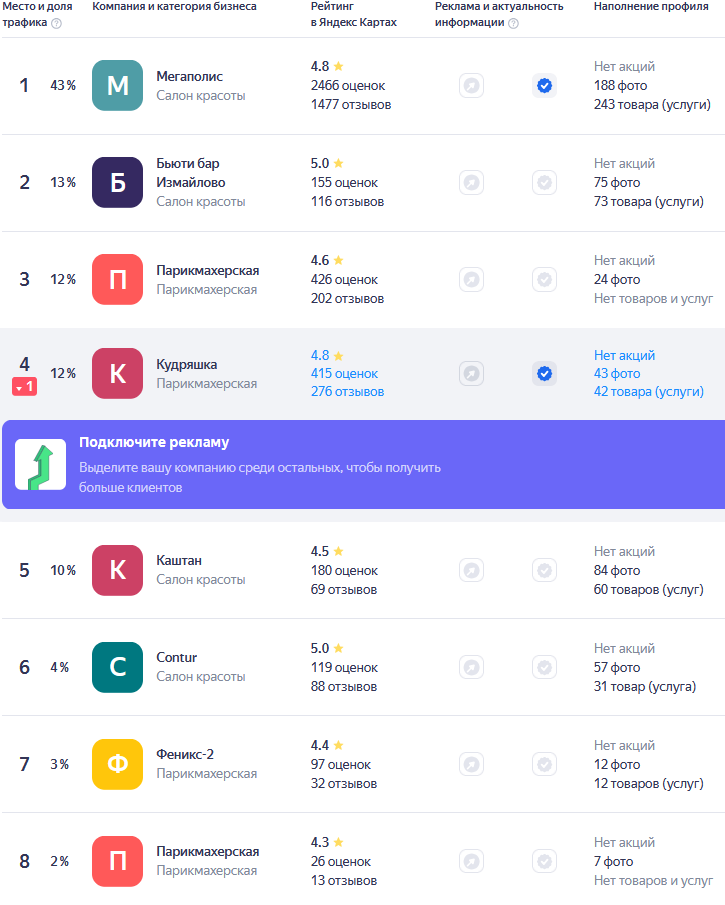Click the advertising icon in Мегаполис row
The image size is (725, 905).
coord(472,86)
